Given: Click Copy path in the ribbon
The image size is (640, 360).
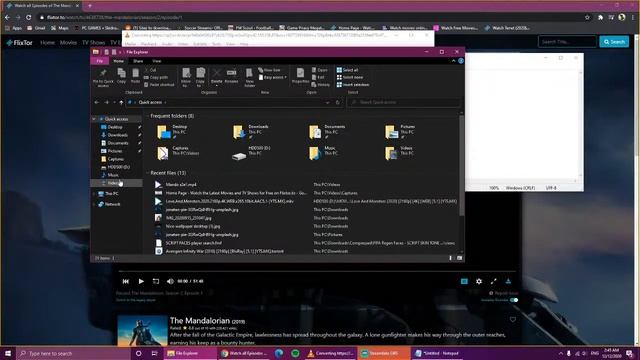Looking at the screenshot, I should pos(156,78).
